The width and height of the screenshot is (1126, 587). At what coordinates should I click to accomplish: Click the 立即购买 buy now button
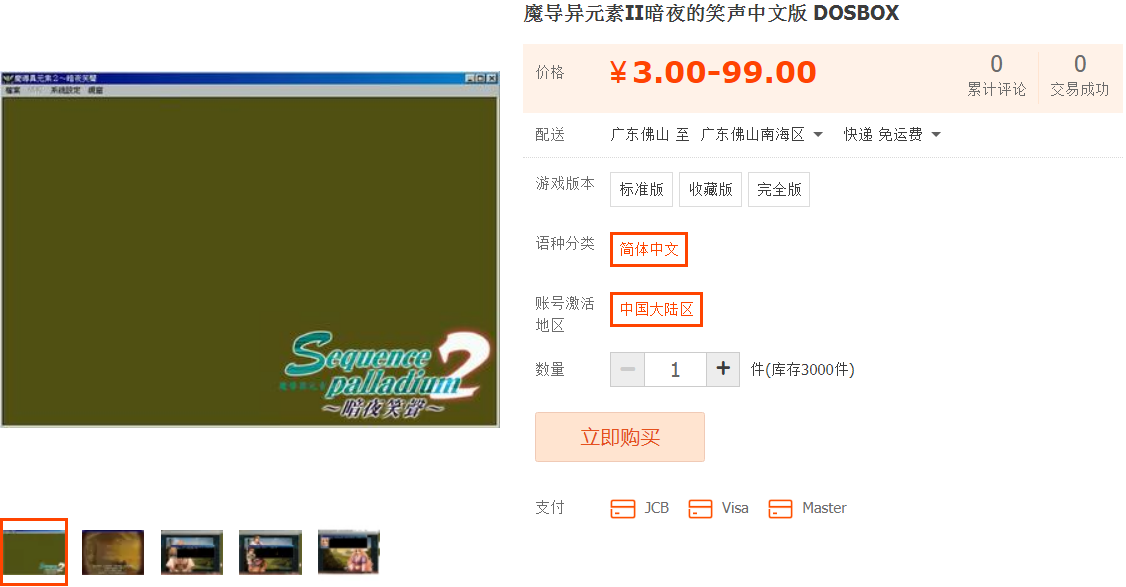(620, 437)
